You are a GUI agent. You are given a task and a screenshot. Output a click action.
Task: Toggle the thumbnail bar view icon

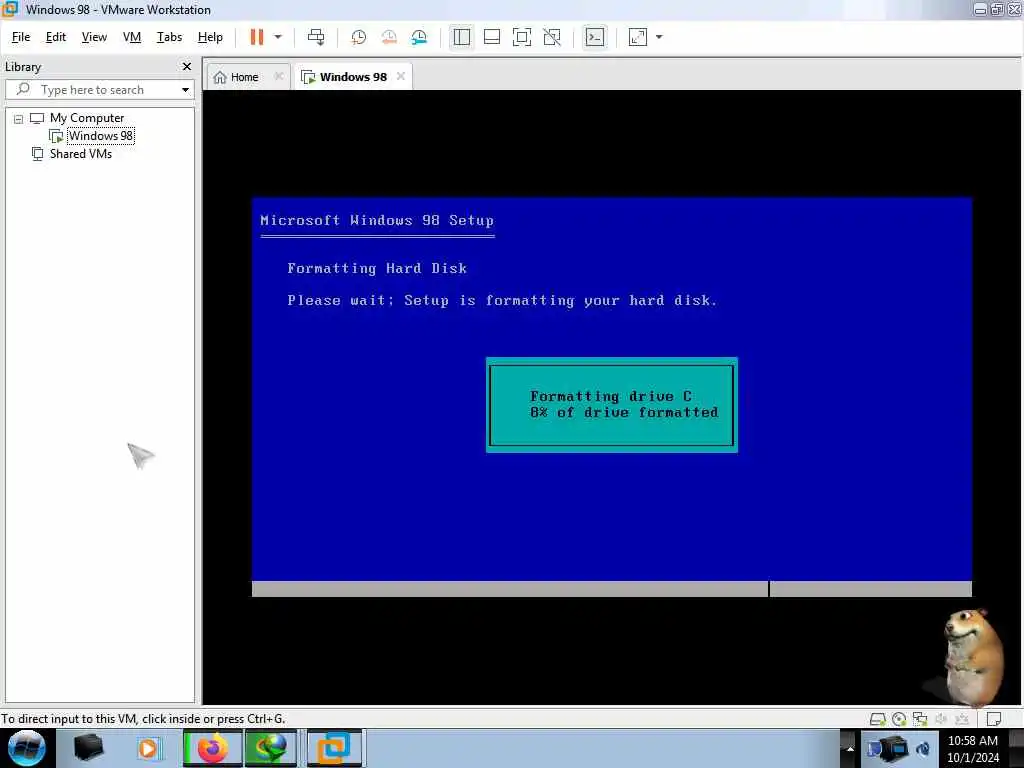(492, 37)
